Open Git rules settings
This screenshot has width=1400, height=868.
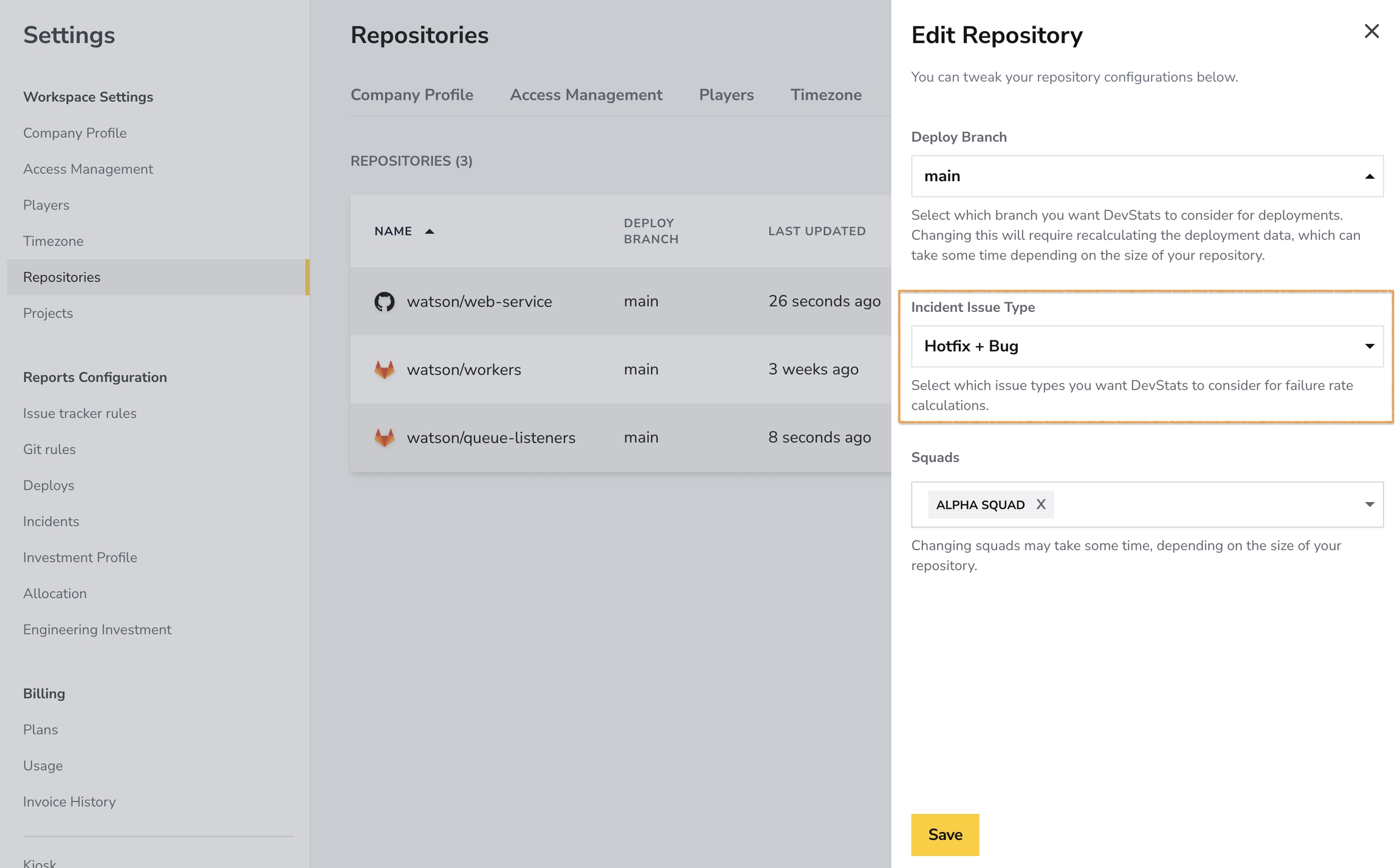(49, 449)
